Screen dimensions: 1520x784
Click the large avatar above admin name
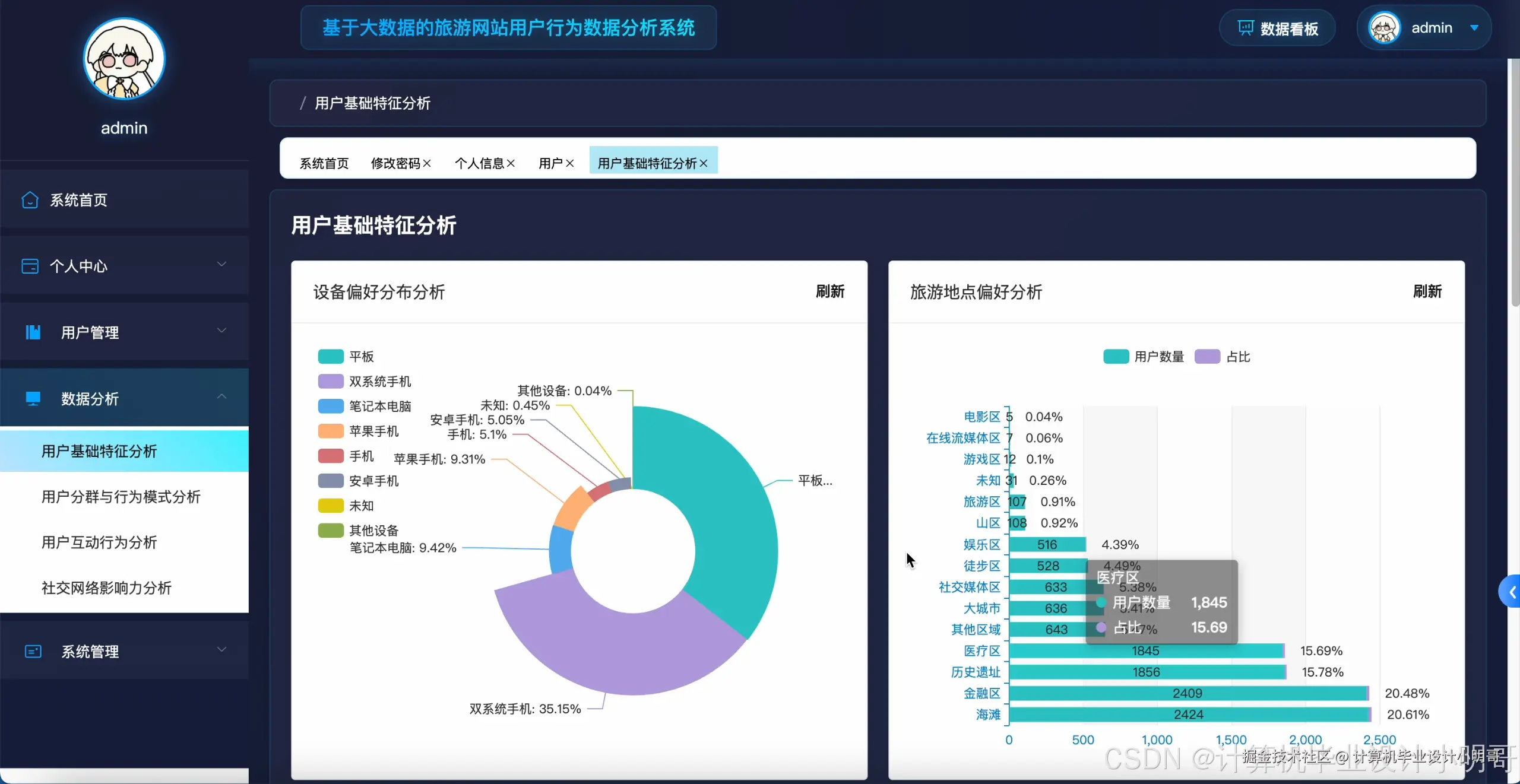click(x=123, y=59)
